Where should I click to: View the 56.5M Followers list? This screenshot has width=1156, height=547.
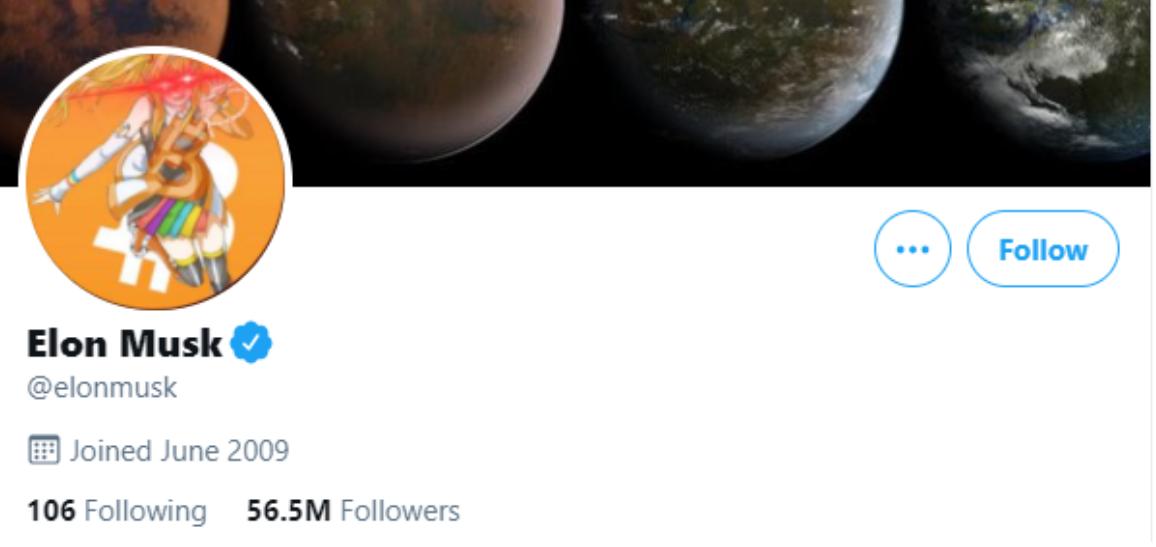point(353,511)
